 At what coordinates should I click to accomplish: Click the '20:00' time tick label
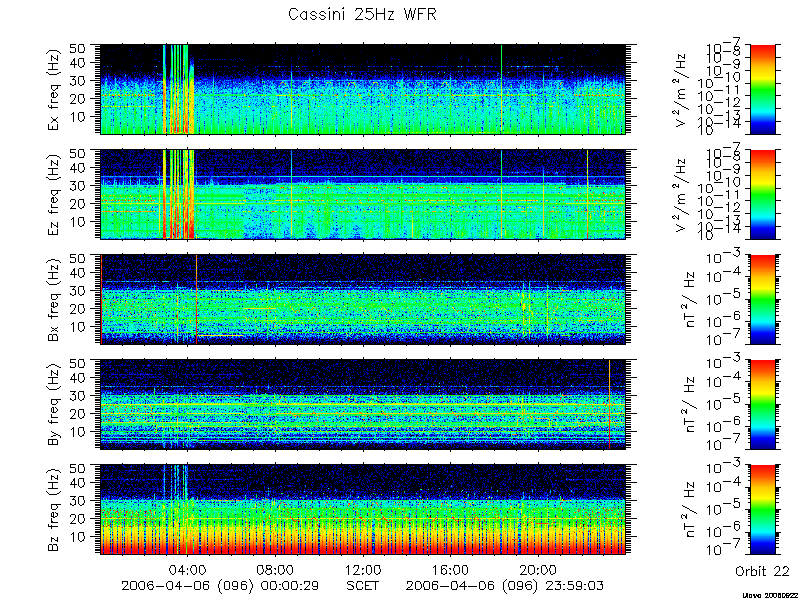539,570
